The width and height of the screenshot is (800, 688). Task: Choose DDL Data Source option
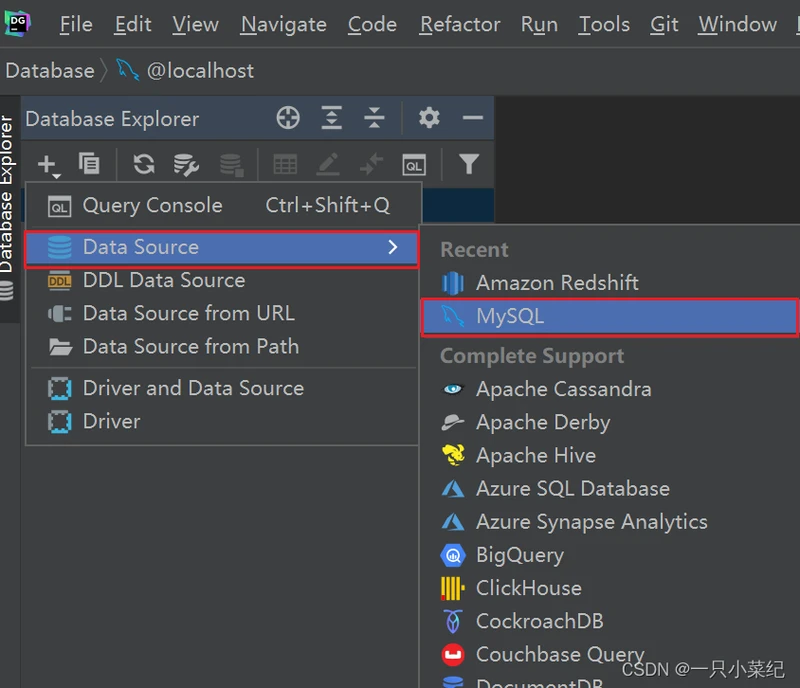point(163,281)
